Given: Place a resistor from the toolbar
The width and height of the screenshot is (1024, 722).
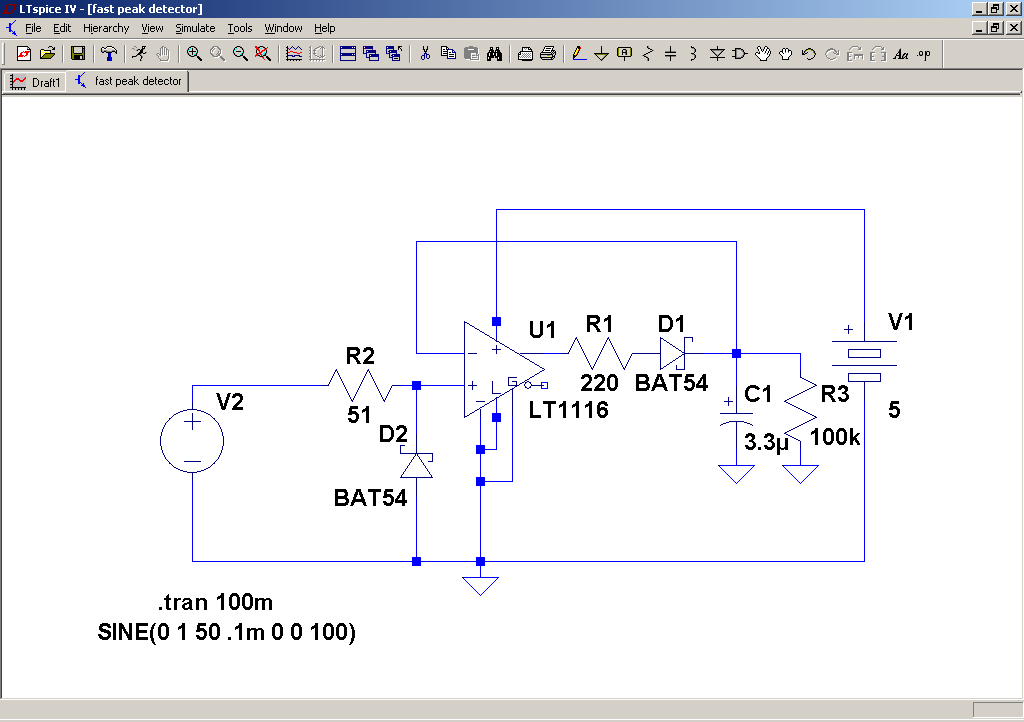Looking at the screenshot, I should tap(648, 54).
